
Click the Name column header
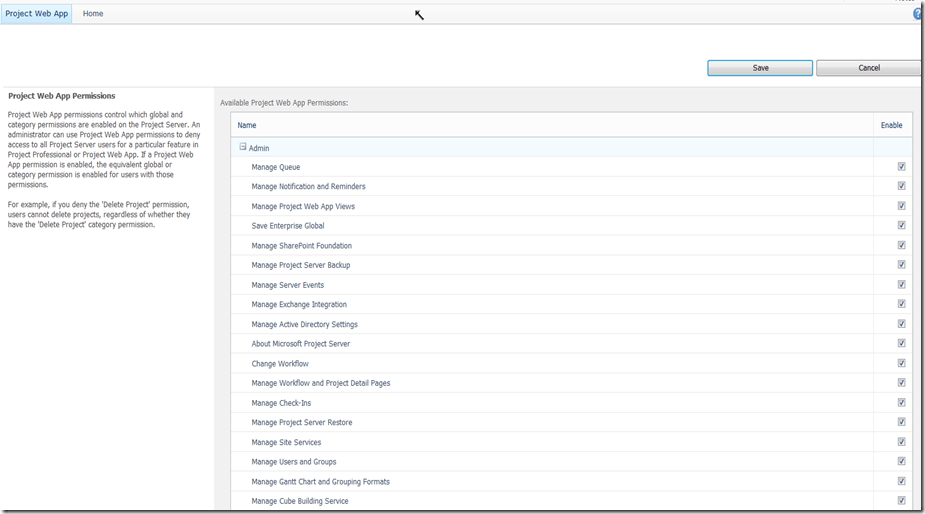(x=247, y=125)
